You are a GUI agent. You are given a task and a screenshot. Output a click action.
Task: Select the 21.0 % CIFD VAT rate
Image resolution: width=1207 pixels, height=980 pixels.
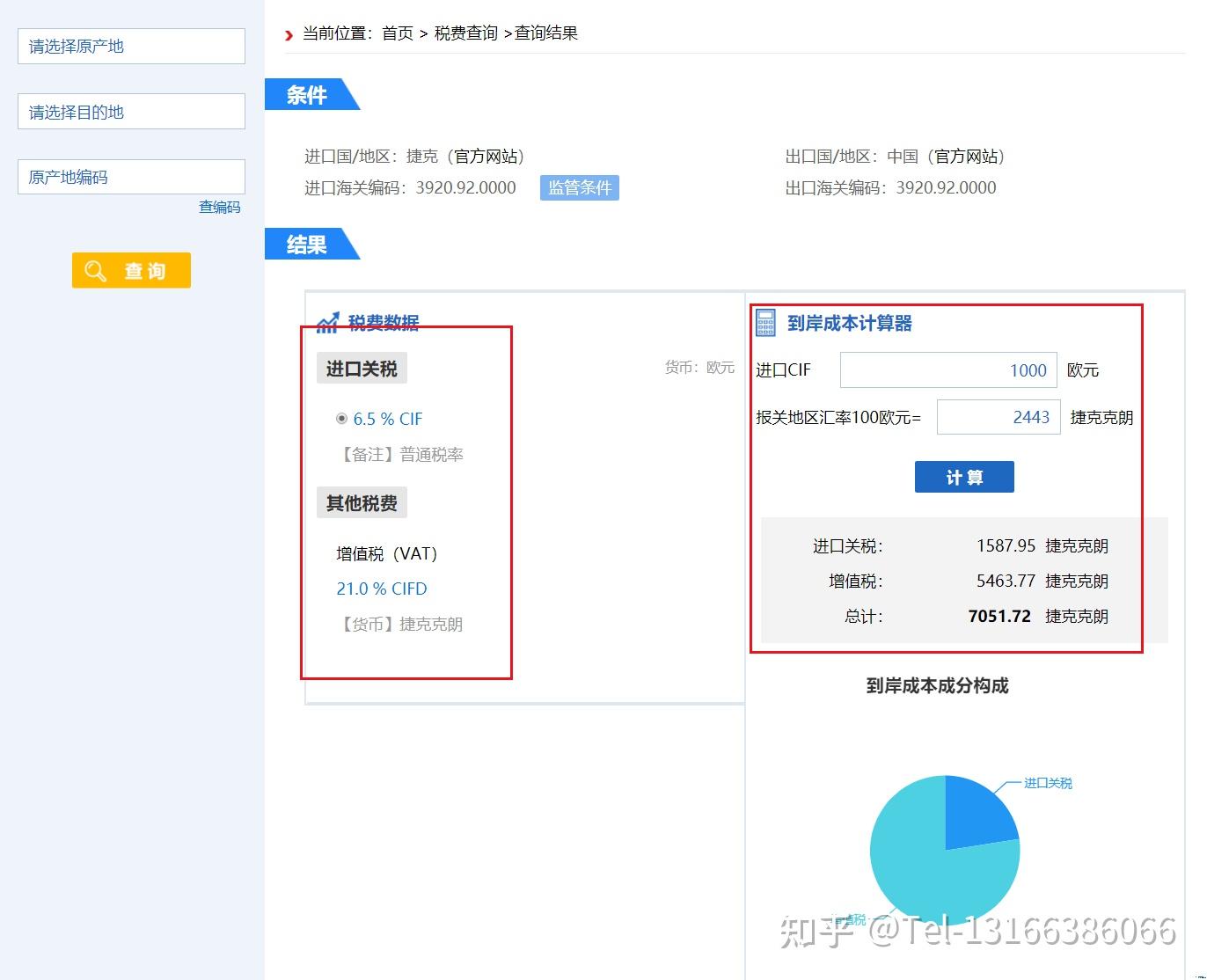(x=381, y=589)
